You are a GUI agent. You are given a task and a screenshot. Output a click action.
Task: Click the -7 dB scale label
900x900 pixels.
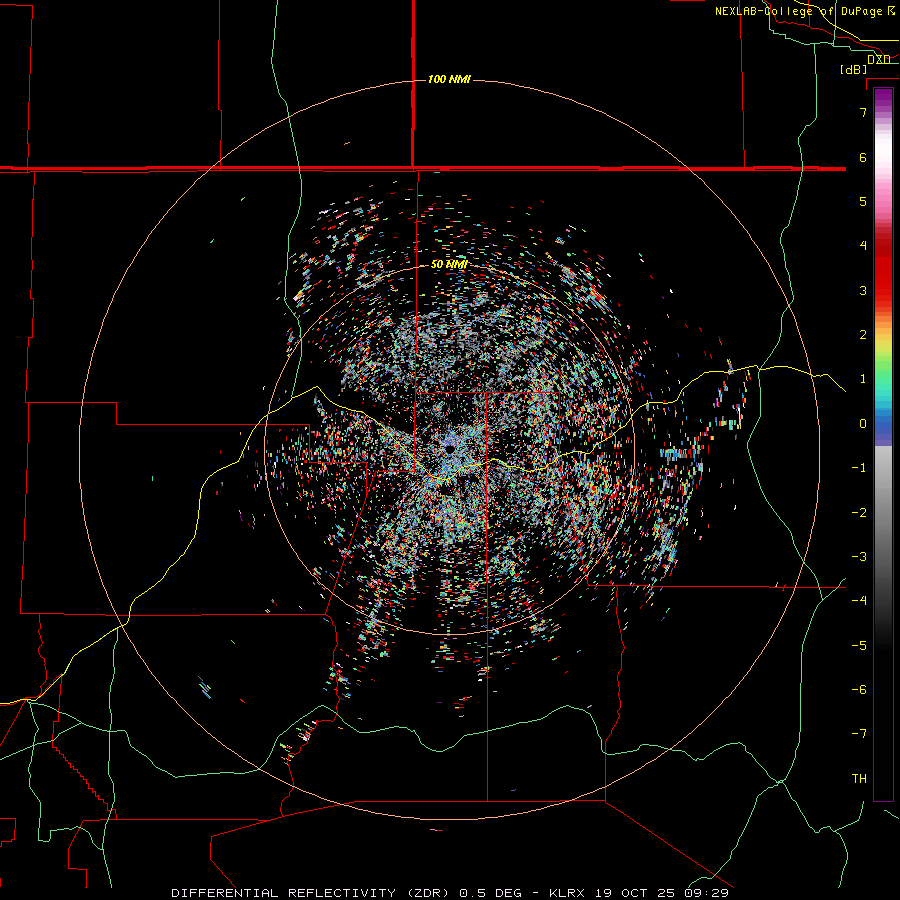859,734
